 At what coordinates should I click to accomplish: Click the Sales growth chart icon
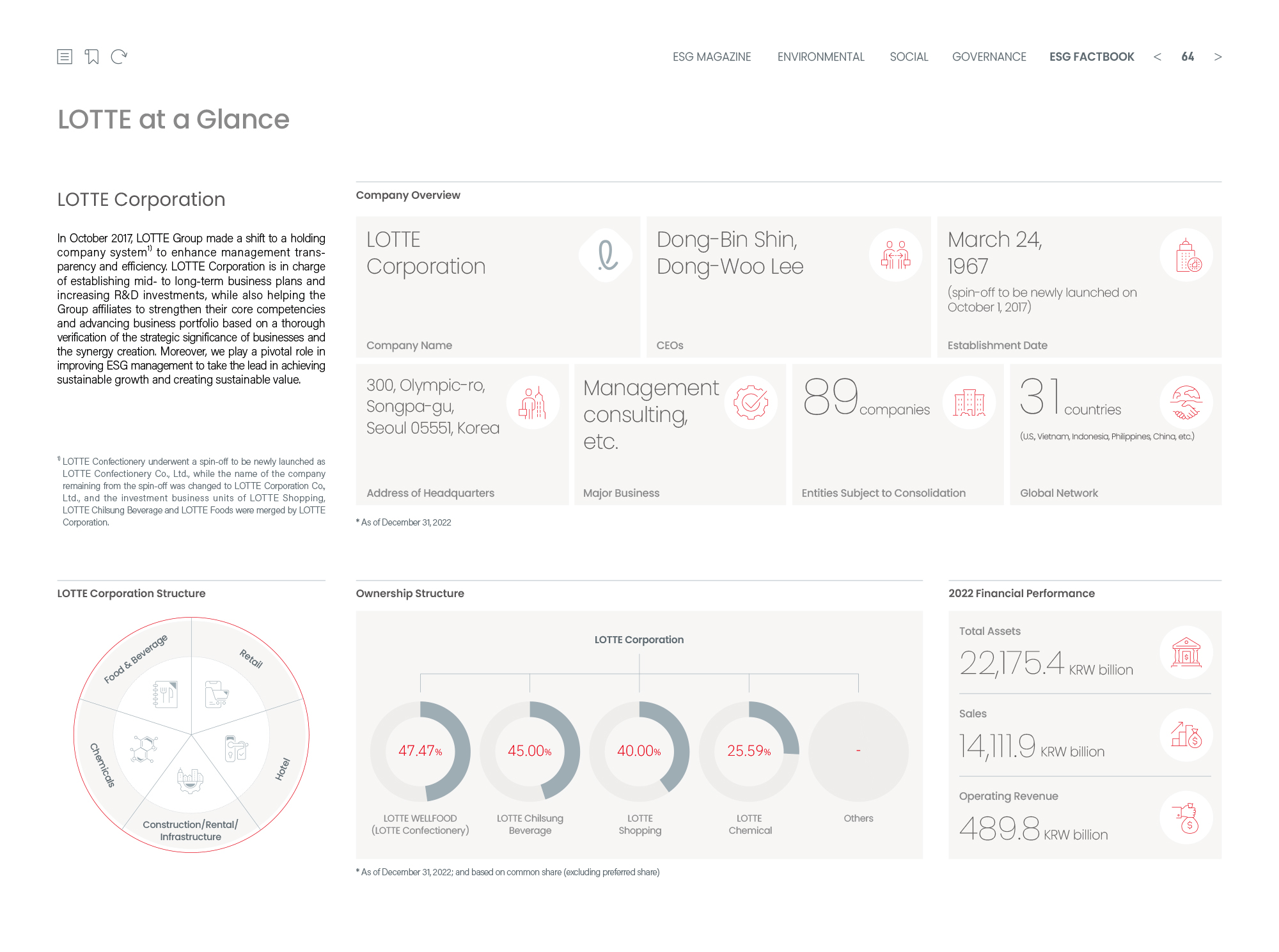click(1187, 735)
